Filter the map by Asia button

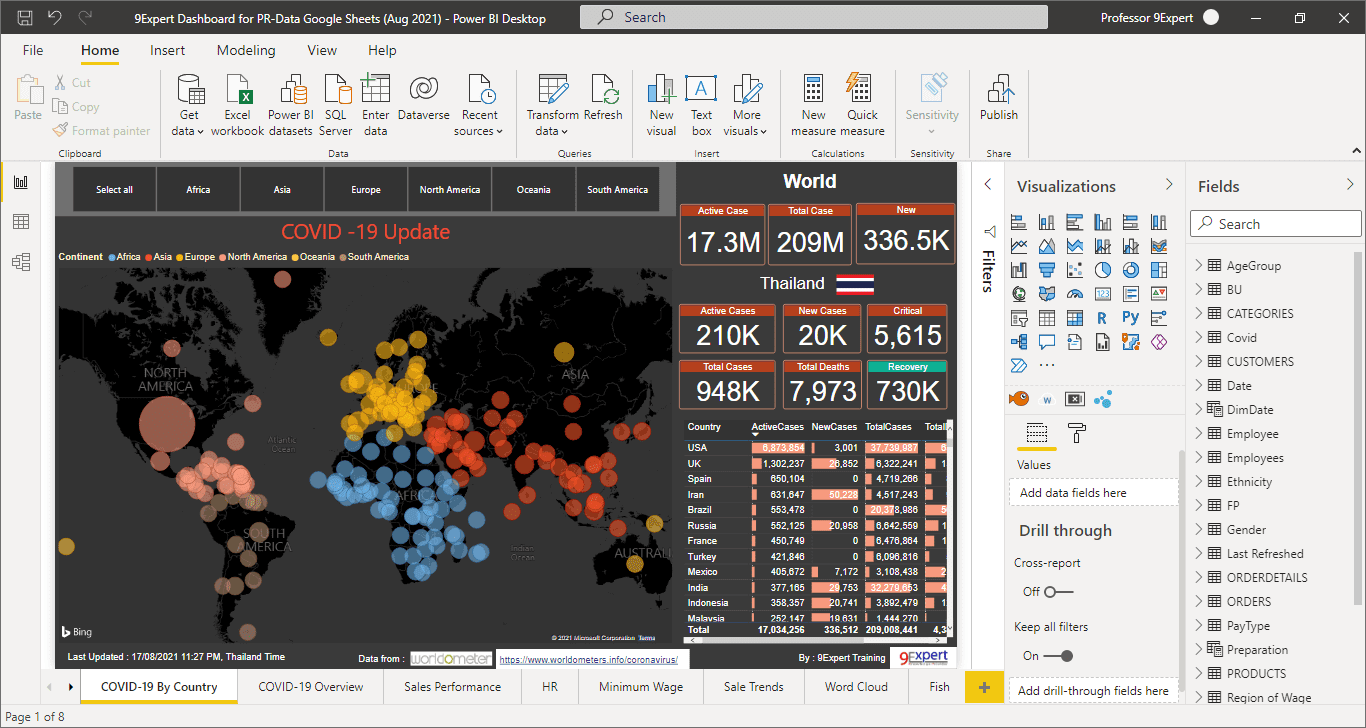pyautogui.click(x=282, y=190)
